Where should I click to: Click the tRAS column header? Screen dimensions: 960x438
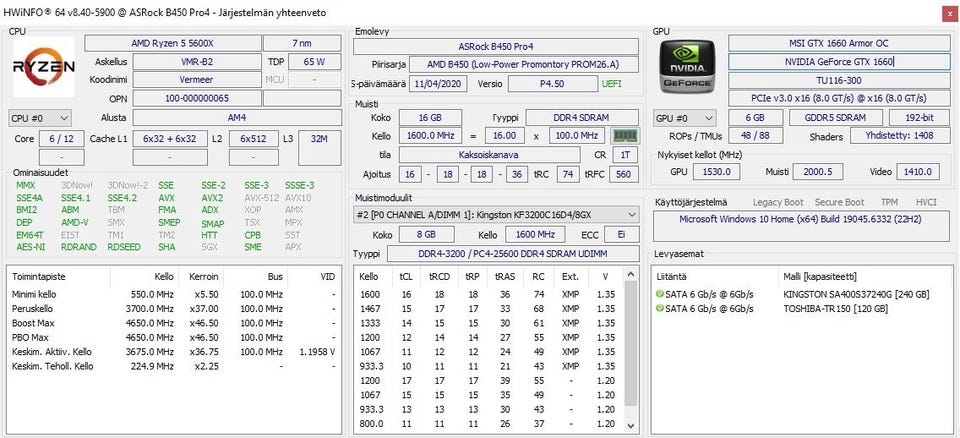tap(505, 276)
